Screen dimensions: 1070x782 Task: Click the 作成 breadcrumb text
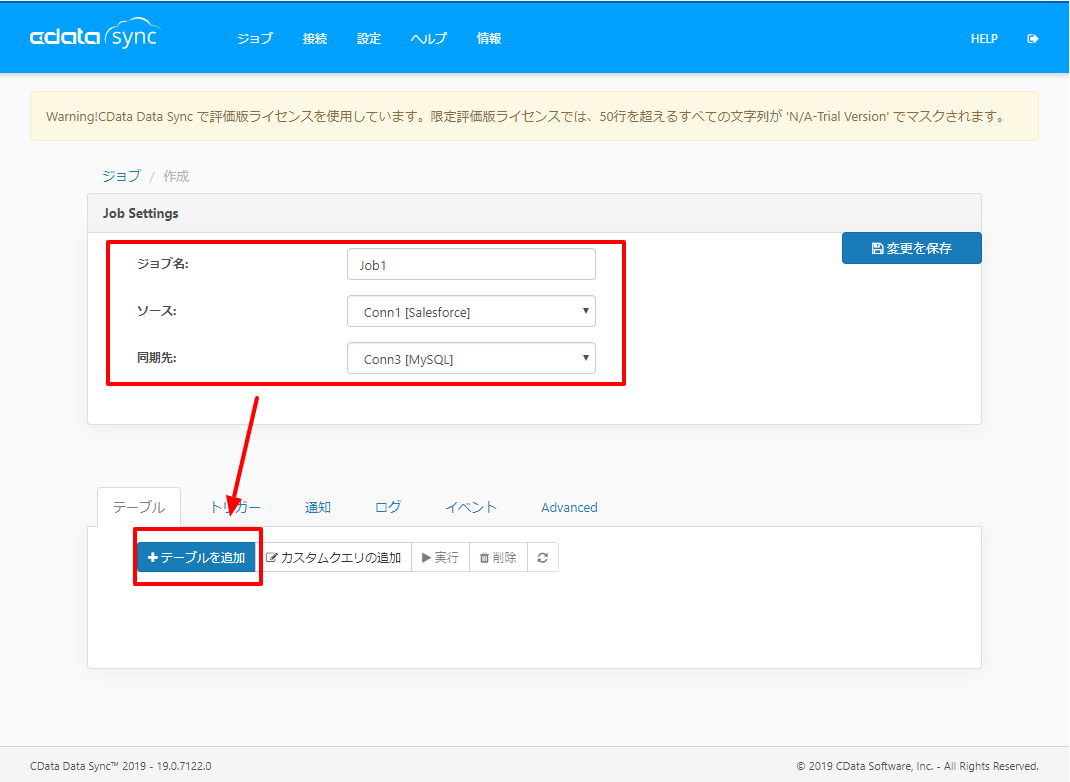176,176
